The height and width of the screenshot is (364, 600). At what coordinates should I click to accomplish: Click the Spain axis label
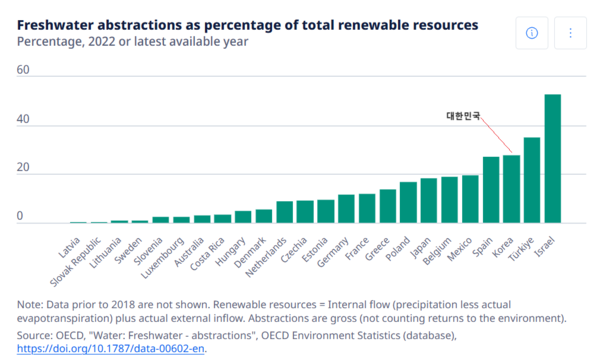pos(482,247)
